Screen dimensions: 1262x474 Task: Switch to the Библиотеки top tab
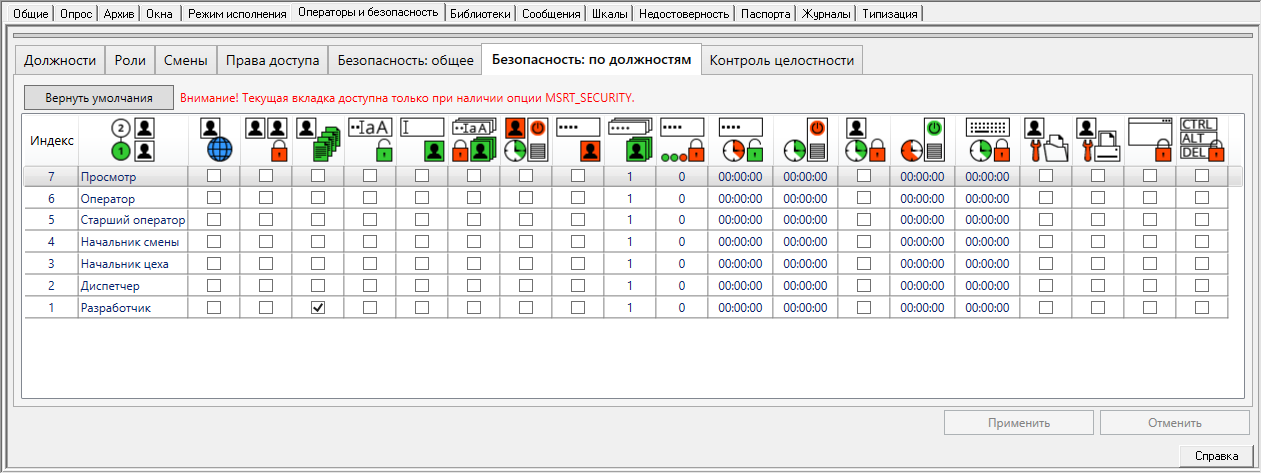(x=481, y=14)
